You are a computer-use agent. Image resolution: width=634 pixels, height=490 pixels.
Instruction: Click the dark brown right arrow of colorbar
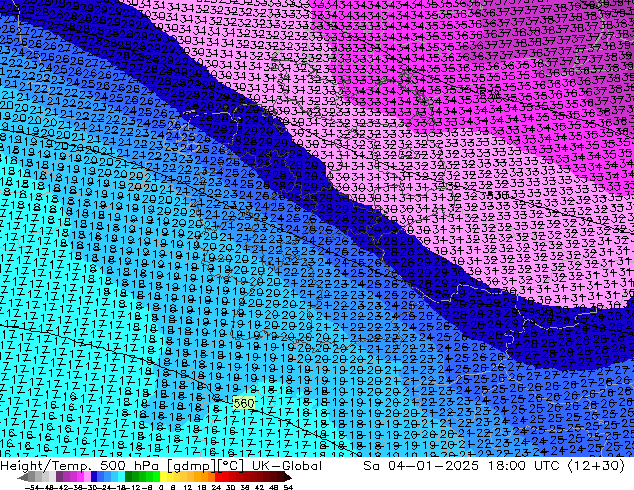click(x=288, y=476)
